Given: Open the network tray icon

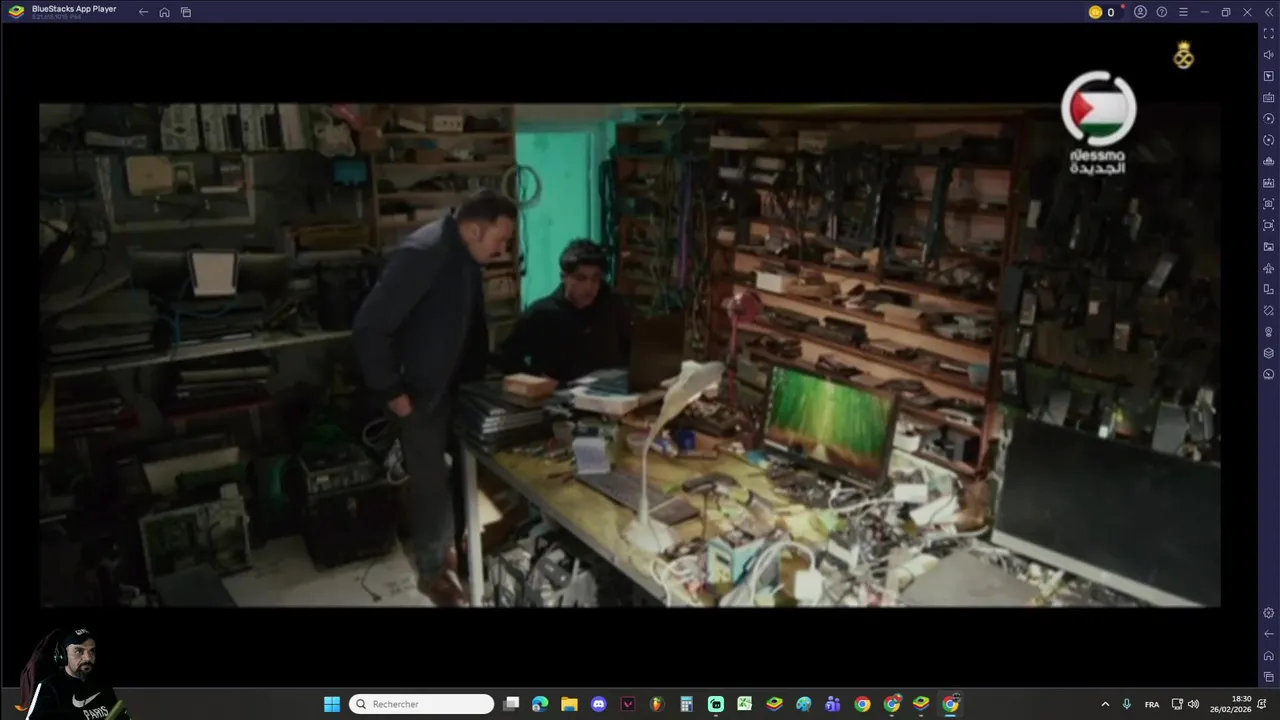Looking at the screenshot, I should tap(1177, 704).
